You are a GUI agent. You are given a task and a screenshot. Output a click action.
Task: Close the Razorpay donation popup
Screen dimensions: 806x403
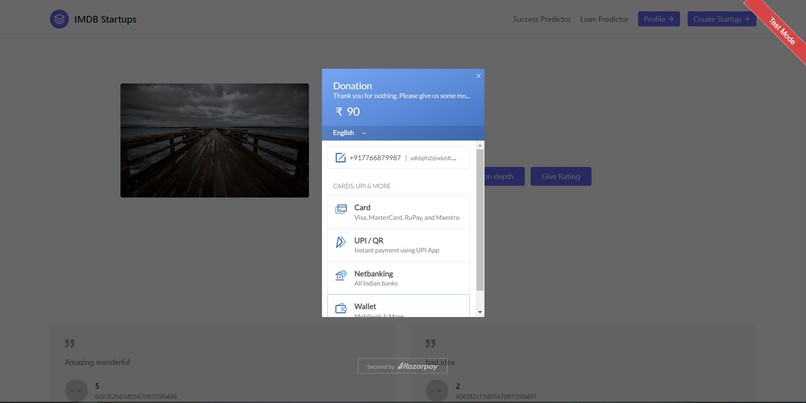pyautogui.click(x=479, y=76)
